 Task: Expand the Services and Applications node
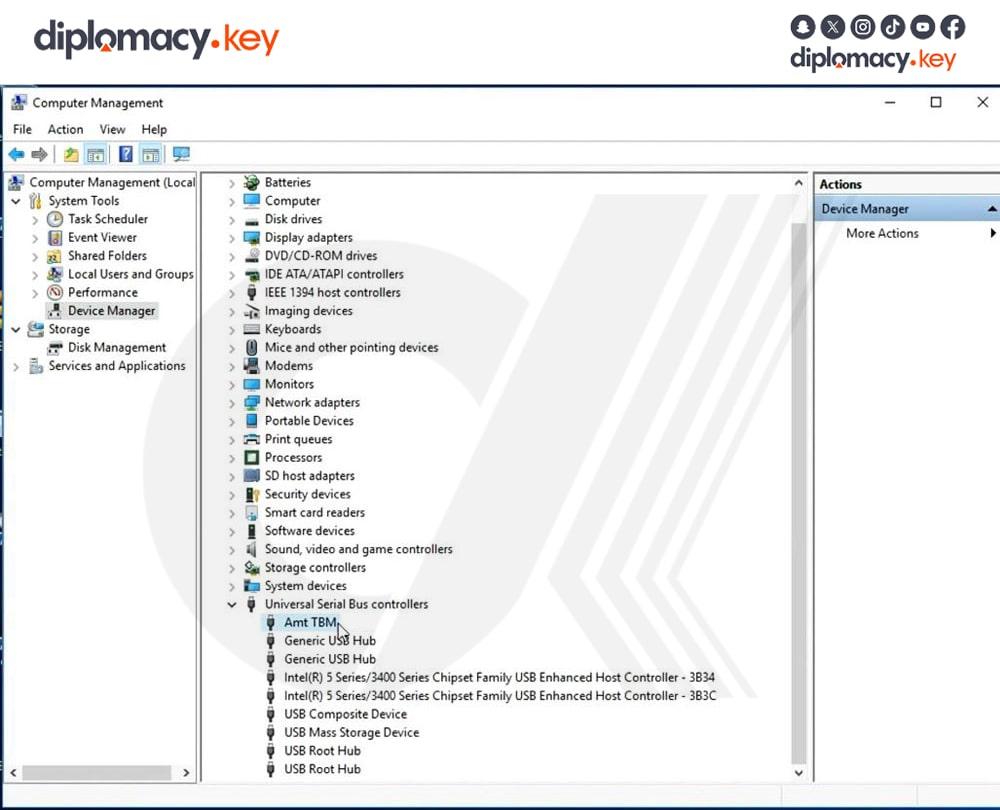tap(16, 366)
